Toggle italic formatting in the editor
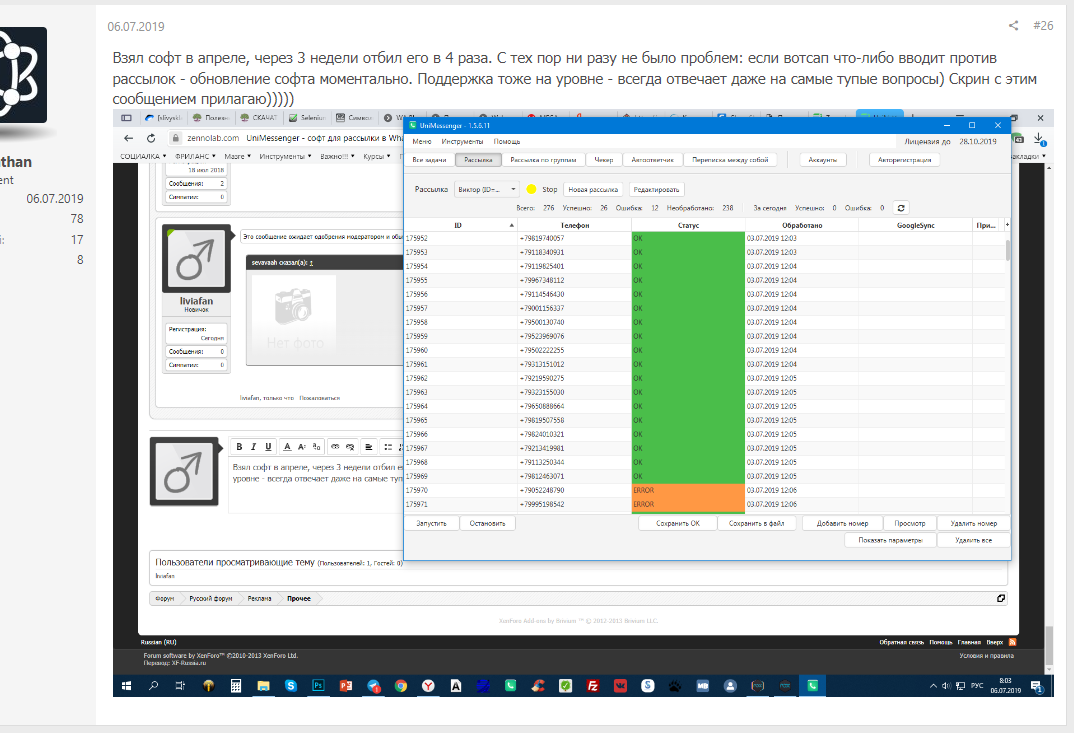1074x733 pixels. point(253,447)
